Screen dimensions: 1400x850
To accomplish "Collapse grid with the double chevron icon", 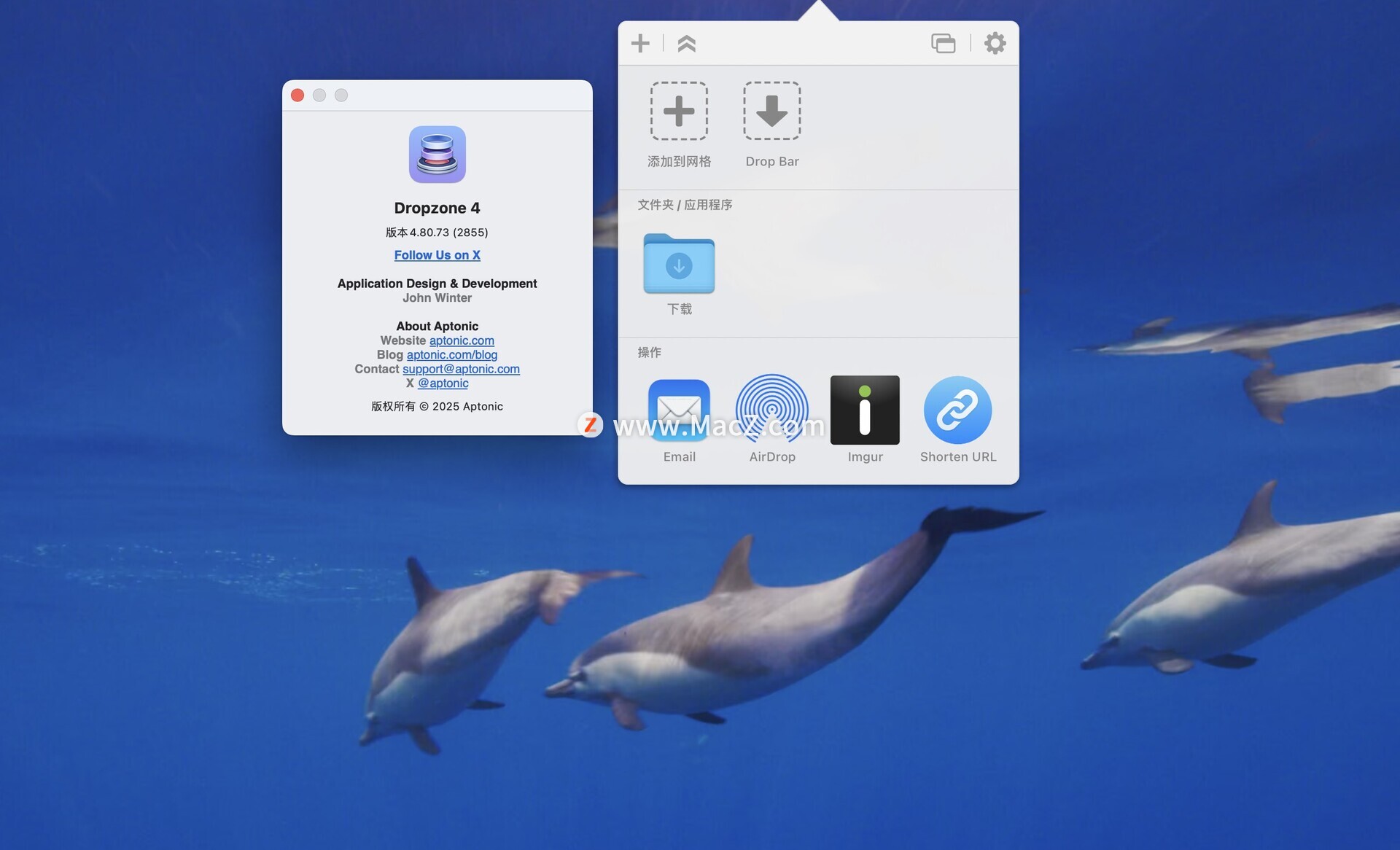I will (686, 43).
